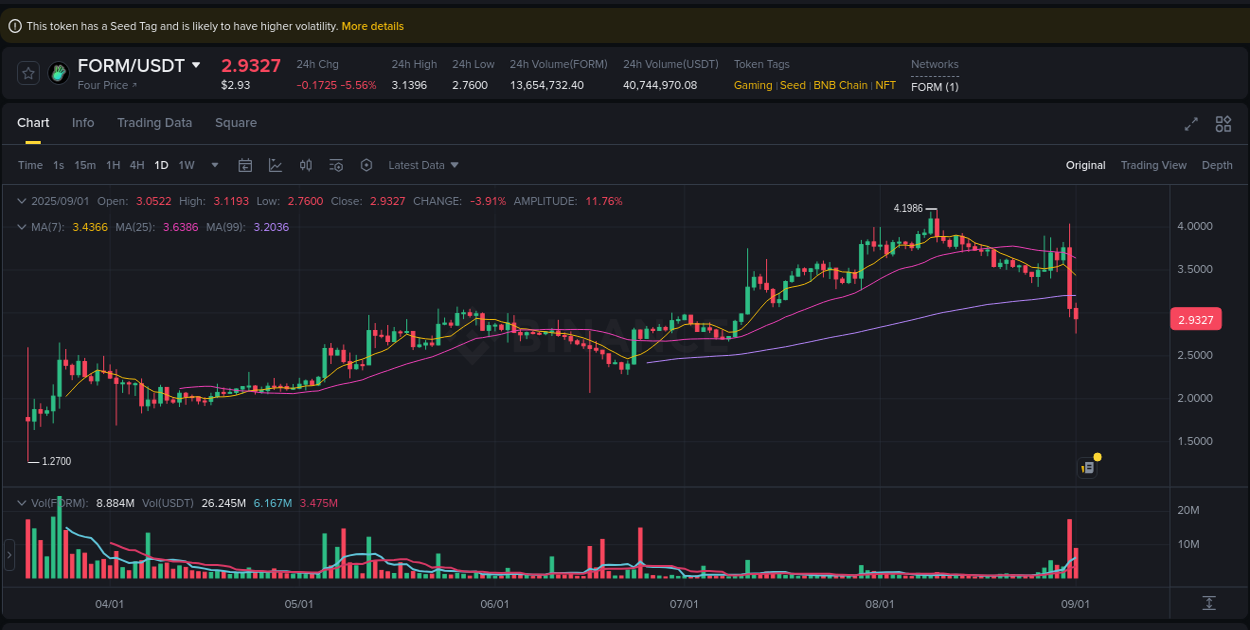The width and height of the screenshot is (1250, 630).
Task: Open the calendar date range picker
Action: (x=245, y=165)
